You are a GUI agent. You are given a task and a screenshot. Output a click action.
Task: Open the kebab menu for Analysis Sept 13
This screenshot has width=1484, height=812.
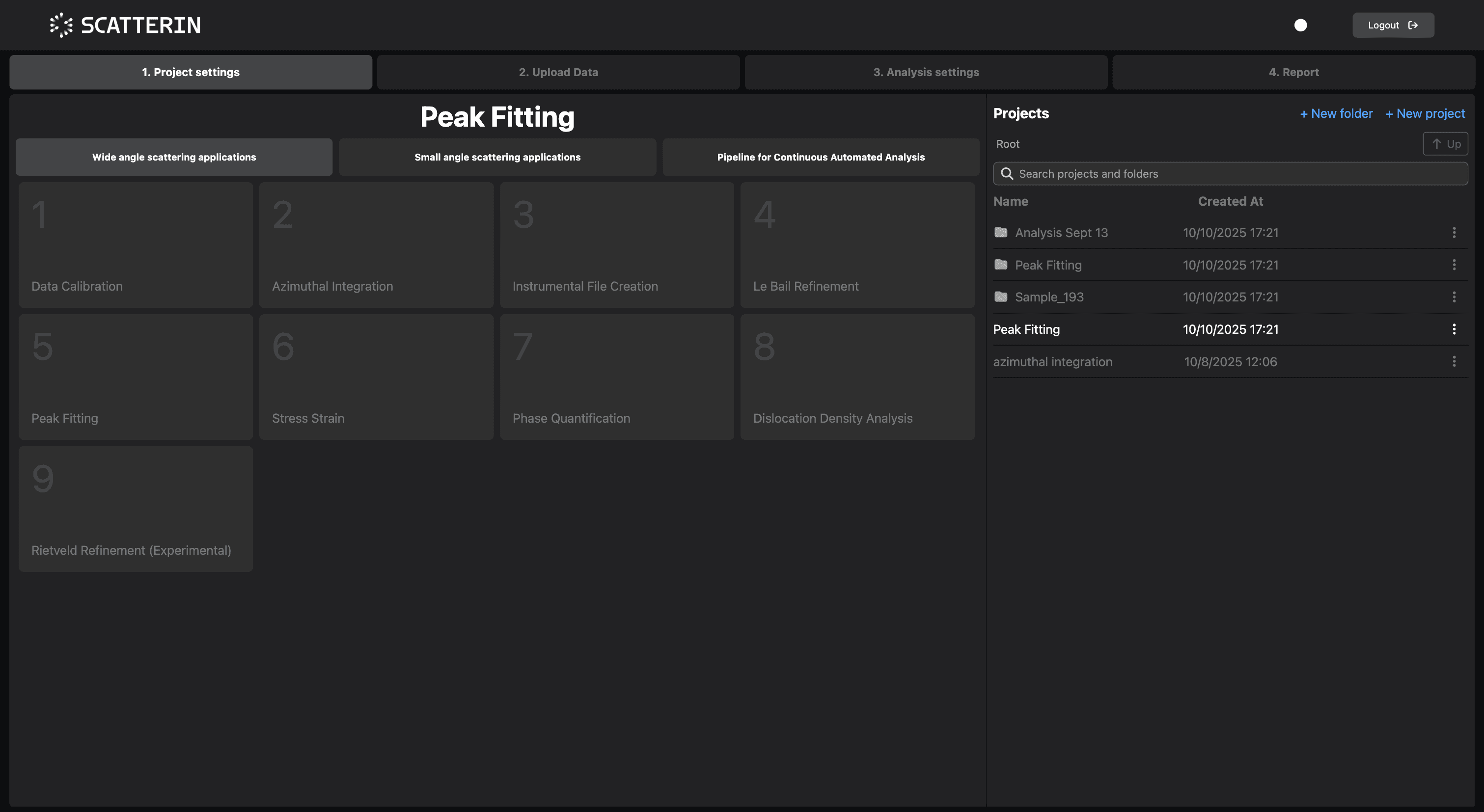(1454, 233)
